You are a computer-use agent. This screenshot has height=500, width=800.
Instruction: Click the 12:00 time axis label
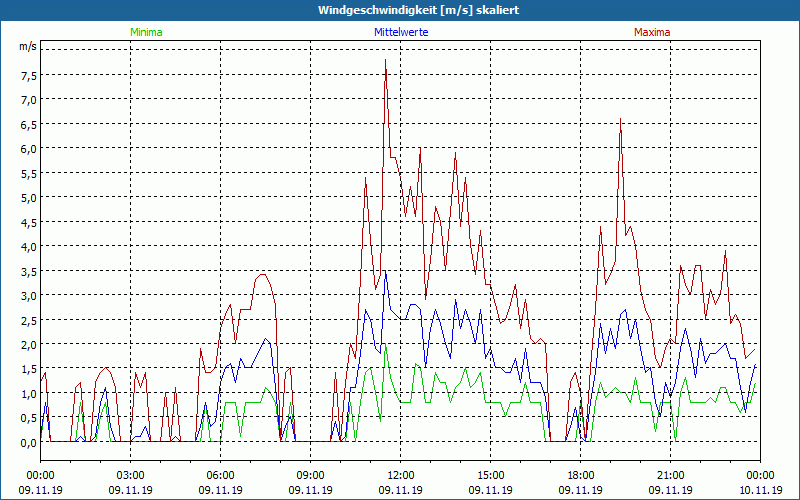click(x=401, y=476)
